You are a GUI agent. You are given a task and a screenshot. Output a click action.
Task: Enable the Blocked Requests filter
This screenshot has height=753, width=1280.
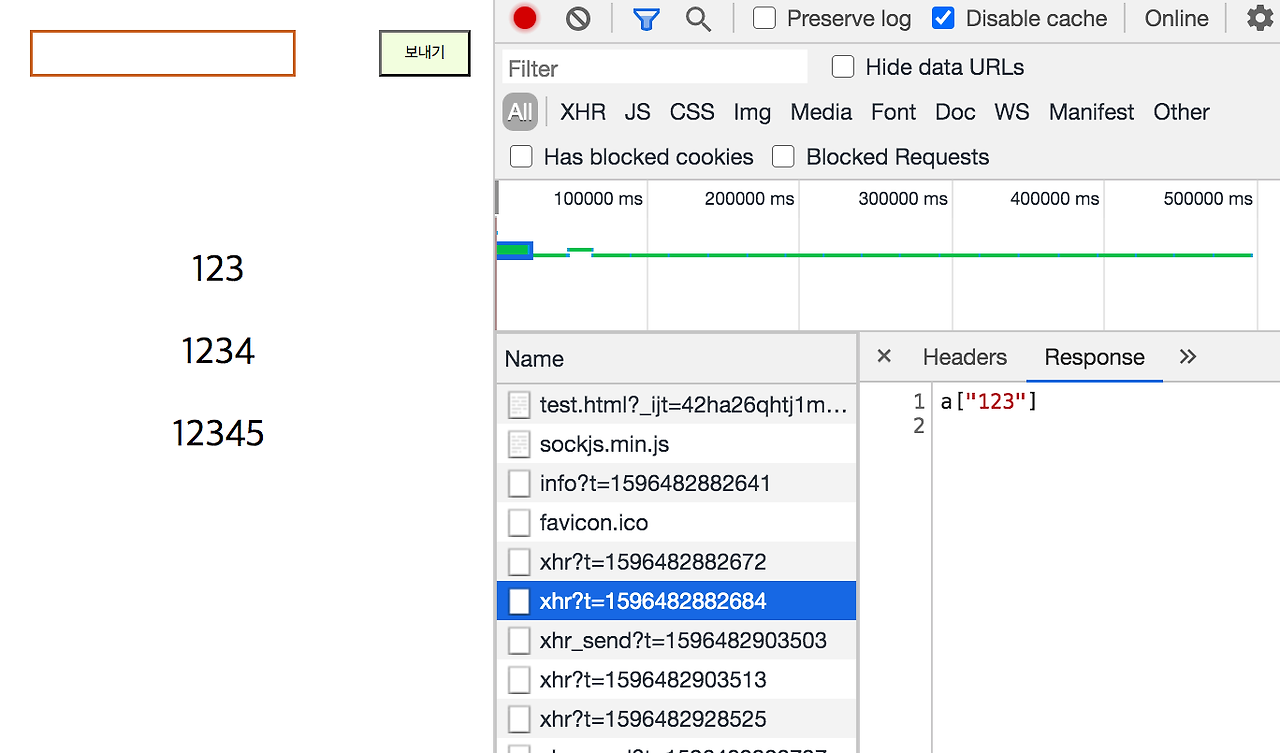click(x=783, y=156)
